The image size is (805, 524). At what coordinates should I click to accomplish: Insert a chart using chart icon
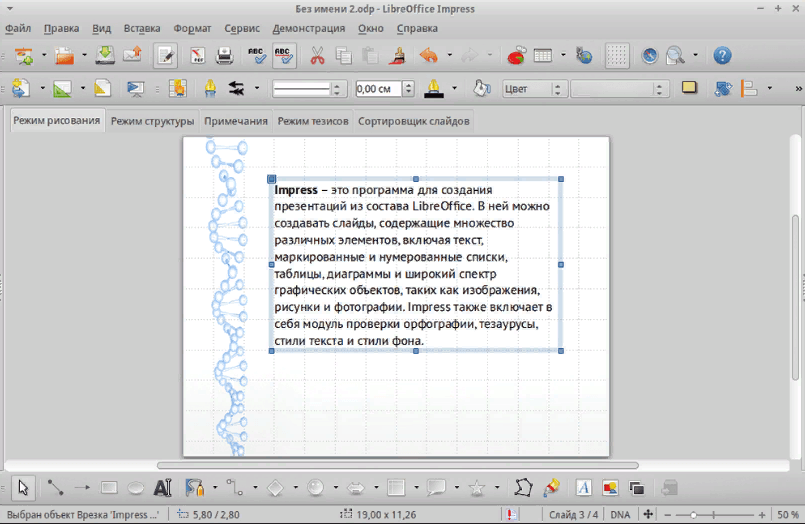tap(516, 55)
